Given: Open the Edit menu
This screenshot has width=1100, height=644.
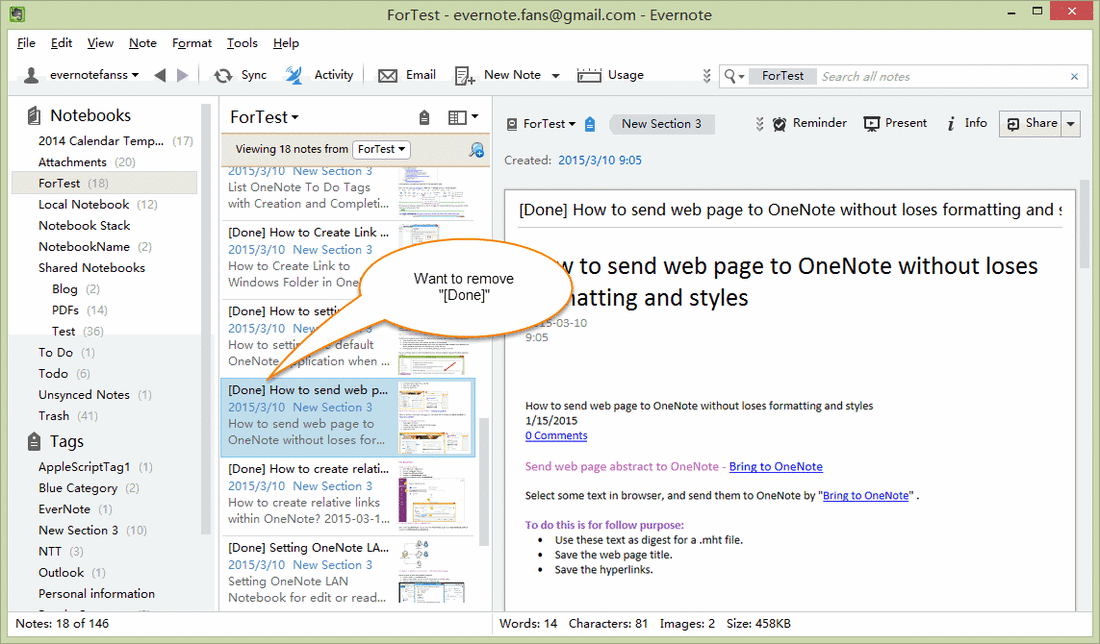Looking at the screenshot, I should (x=61, y=43).
